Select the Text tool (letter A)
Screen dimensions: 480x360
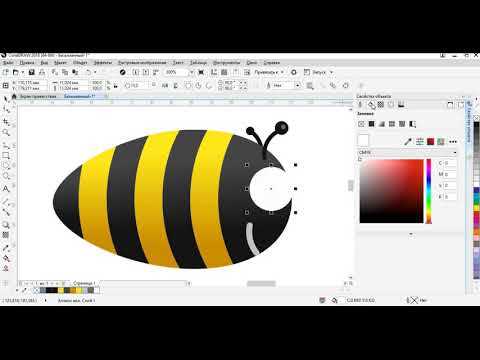[6, 189]
